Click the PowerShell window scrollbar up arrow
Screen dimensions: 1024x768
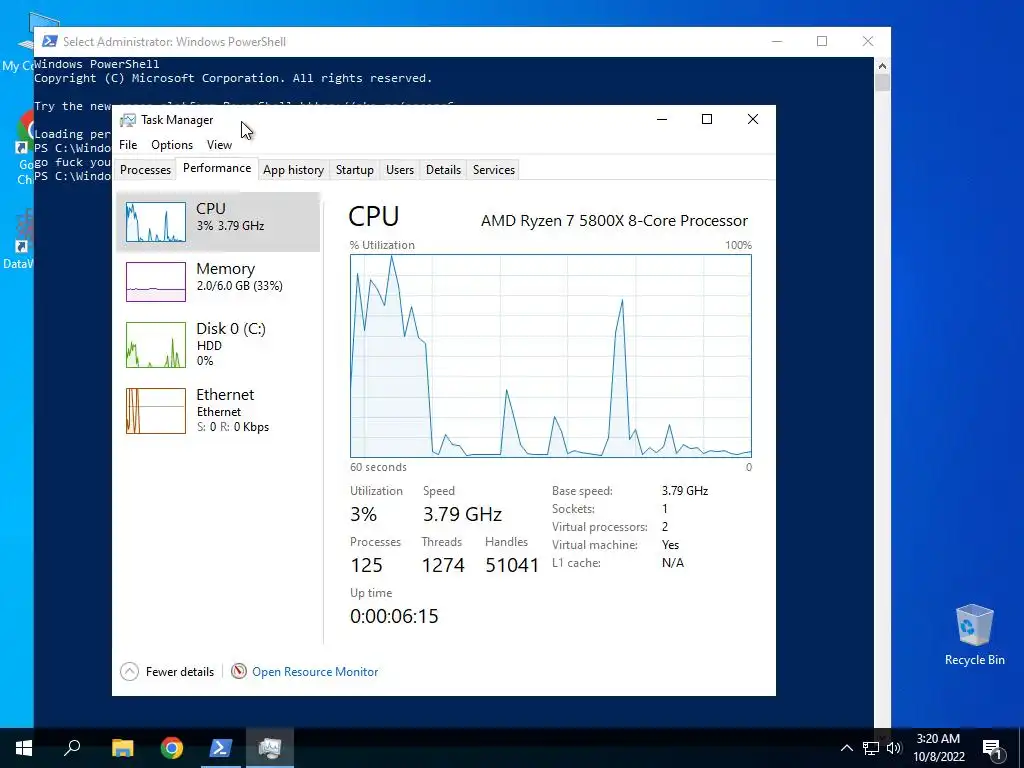[x=882, y=65]
